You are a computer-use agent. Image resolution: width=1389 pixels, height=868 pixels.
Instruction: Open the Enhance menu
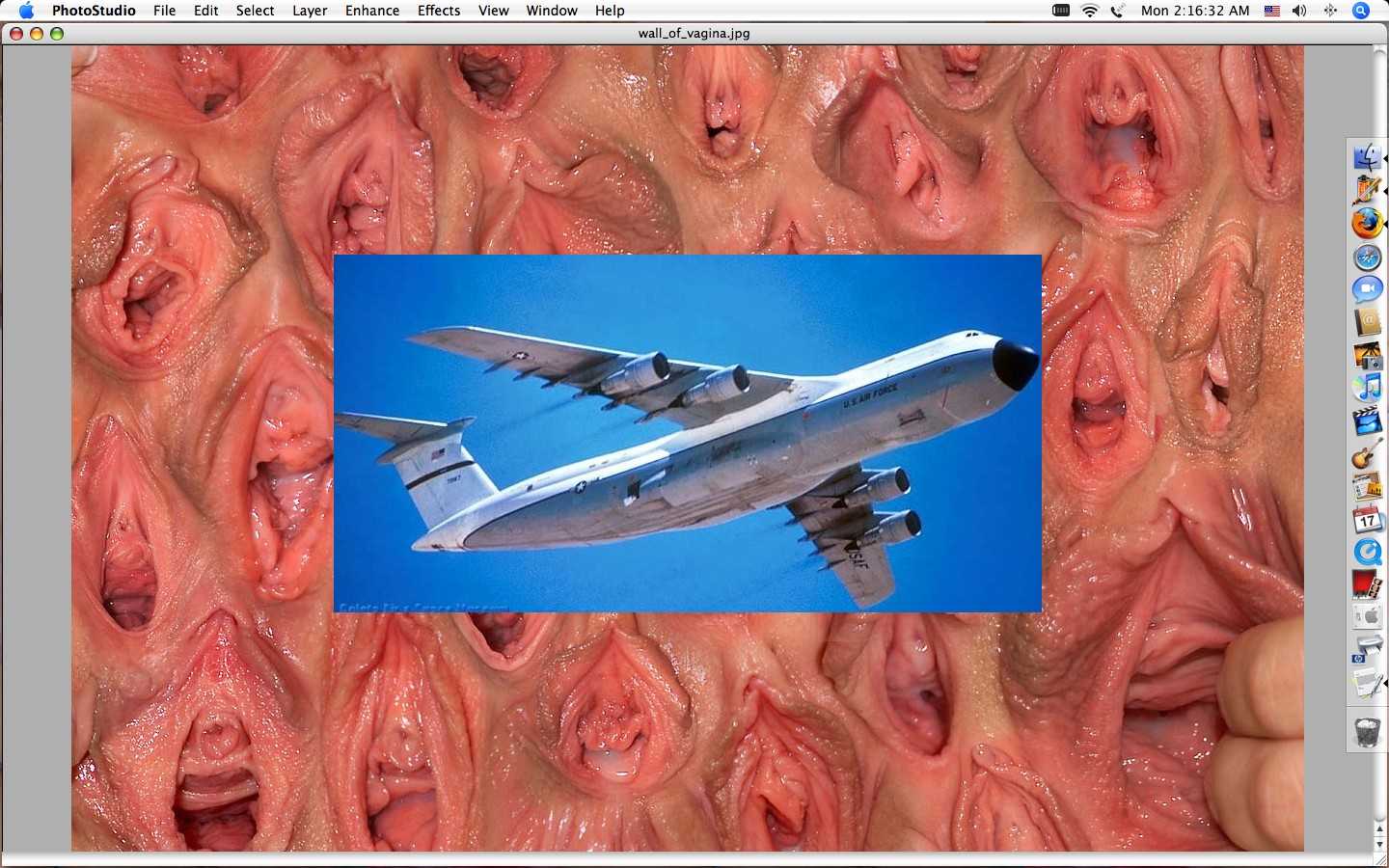(x=372, y=11)
